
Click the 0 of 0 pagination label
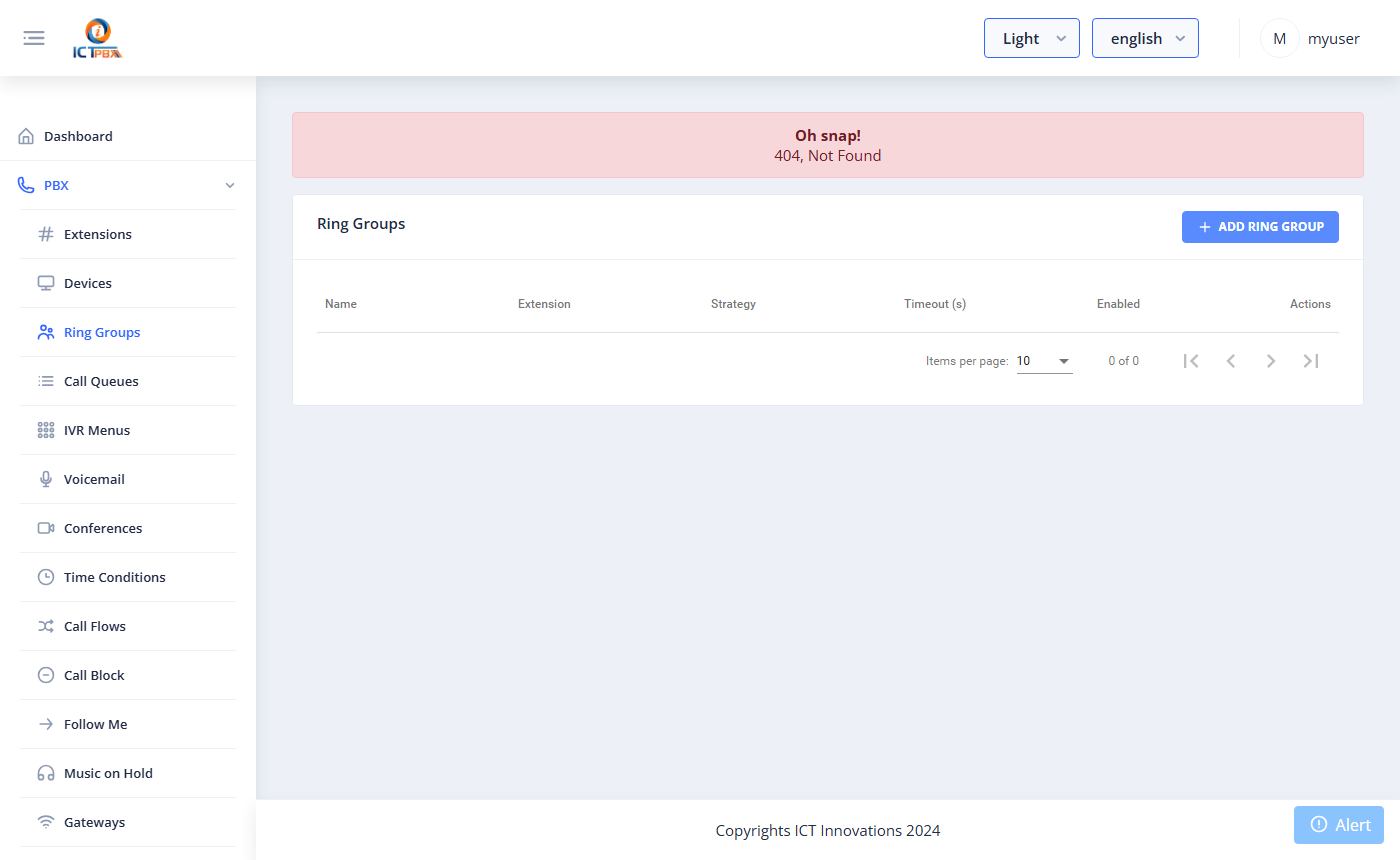coord(1123,361)
